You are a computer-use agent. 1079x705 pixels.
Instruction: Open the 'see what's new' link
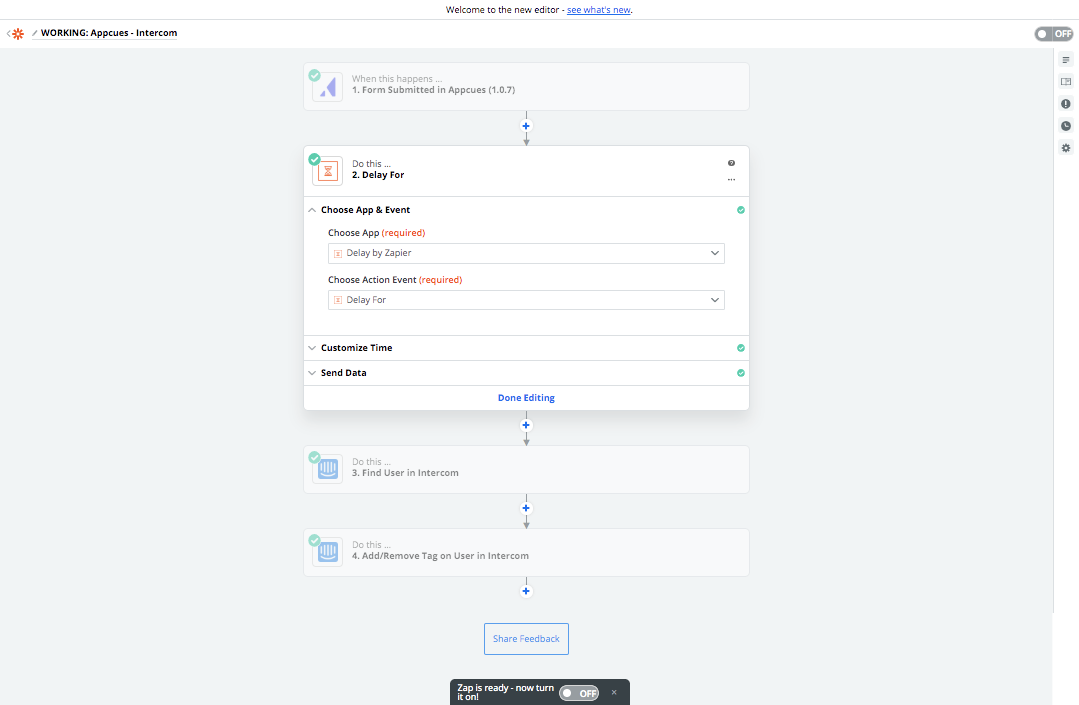click(599, 10)
